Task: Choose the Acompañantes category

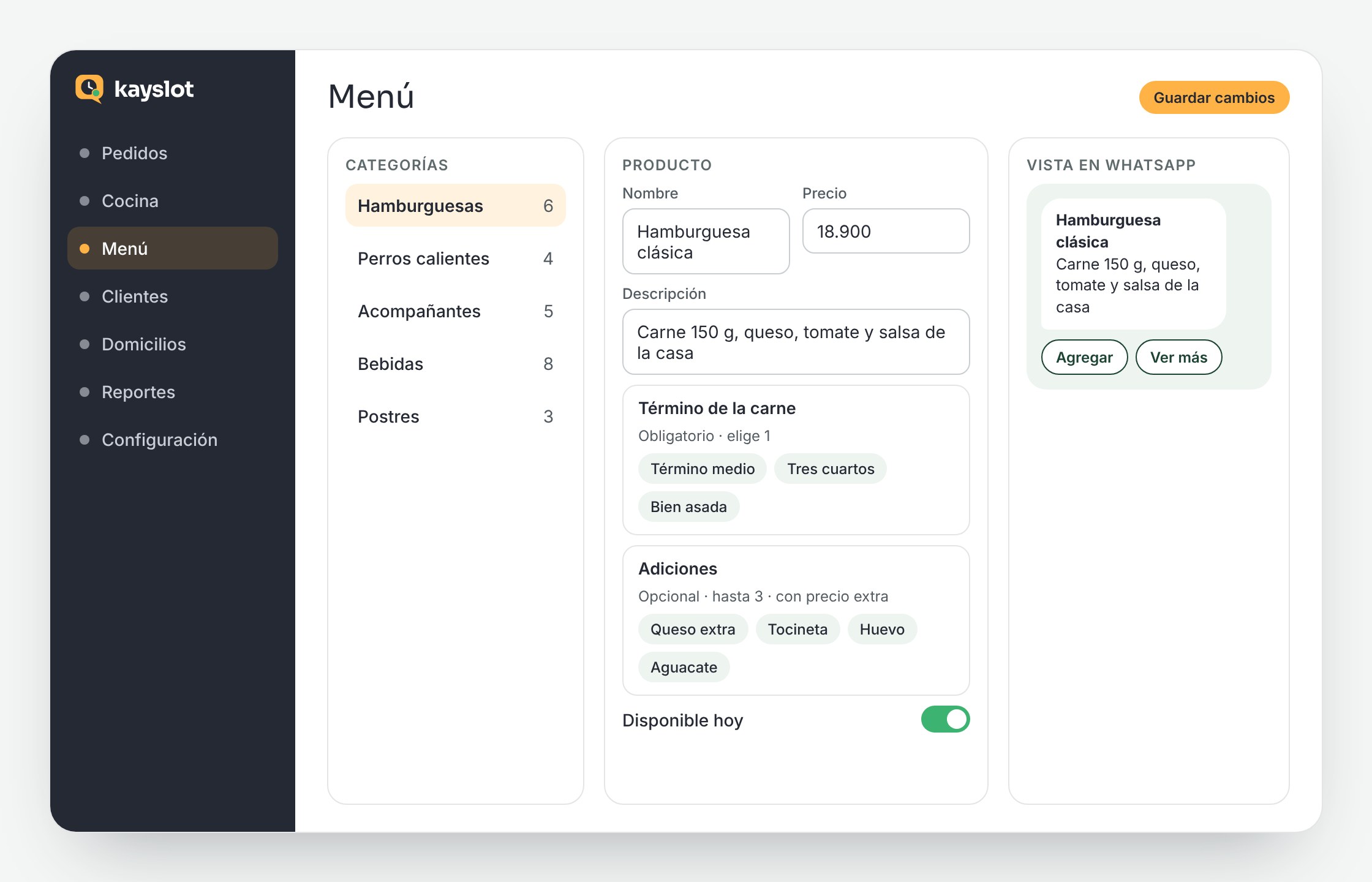Action: click(x=456, y=311)
